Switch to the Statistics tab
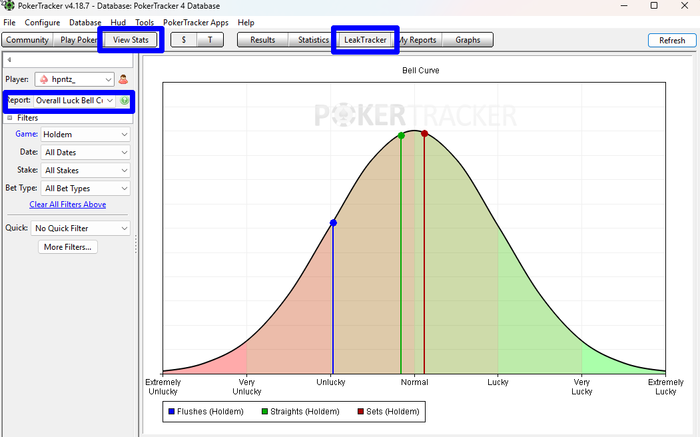This screenshot has width=700, height=437. click(x=313, y=40)
